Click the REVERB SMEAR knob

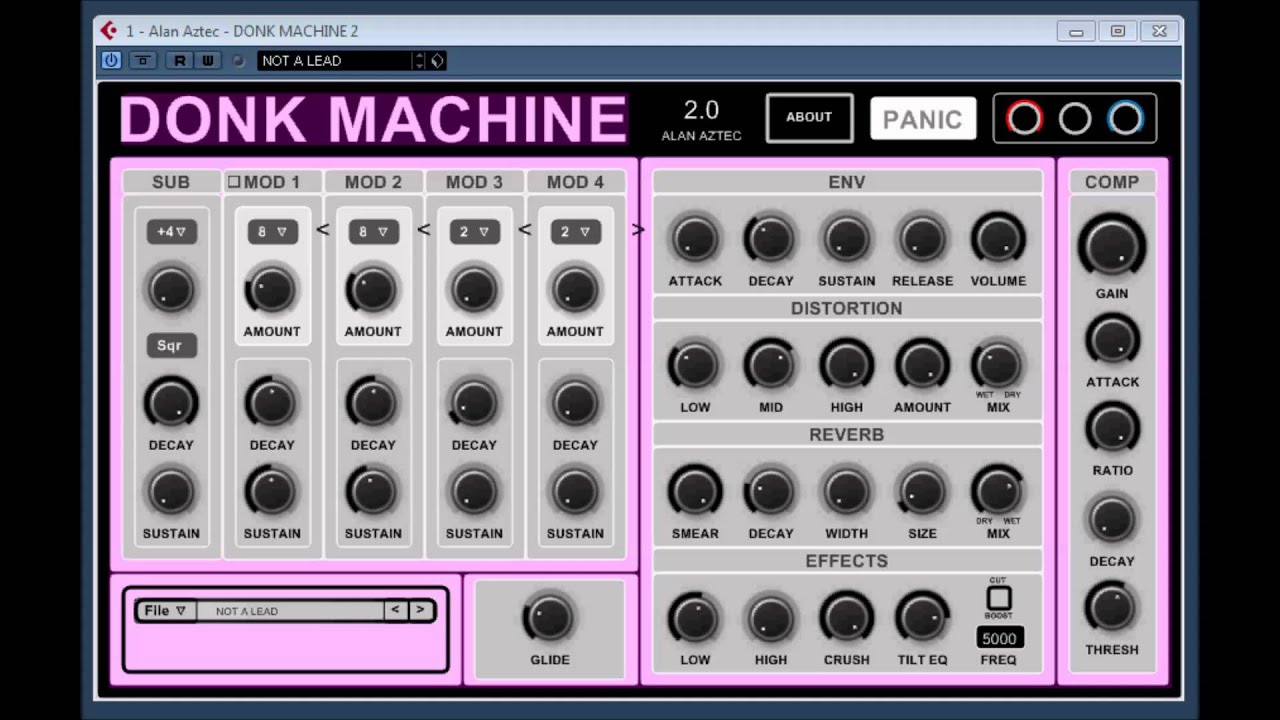point(695,492)
